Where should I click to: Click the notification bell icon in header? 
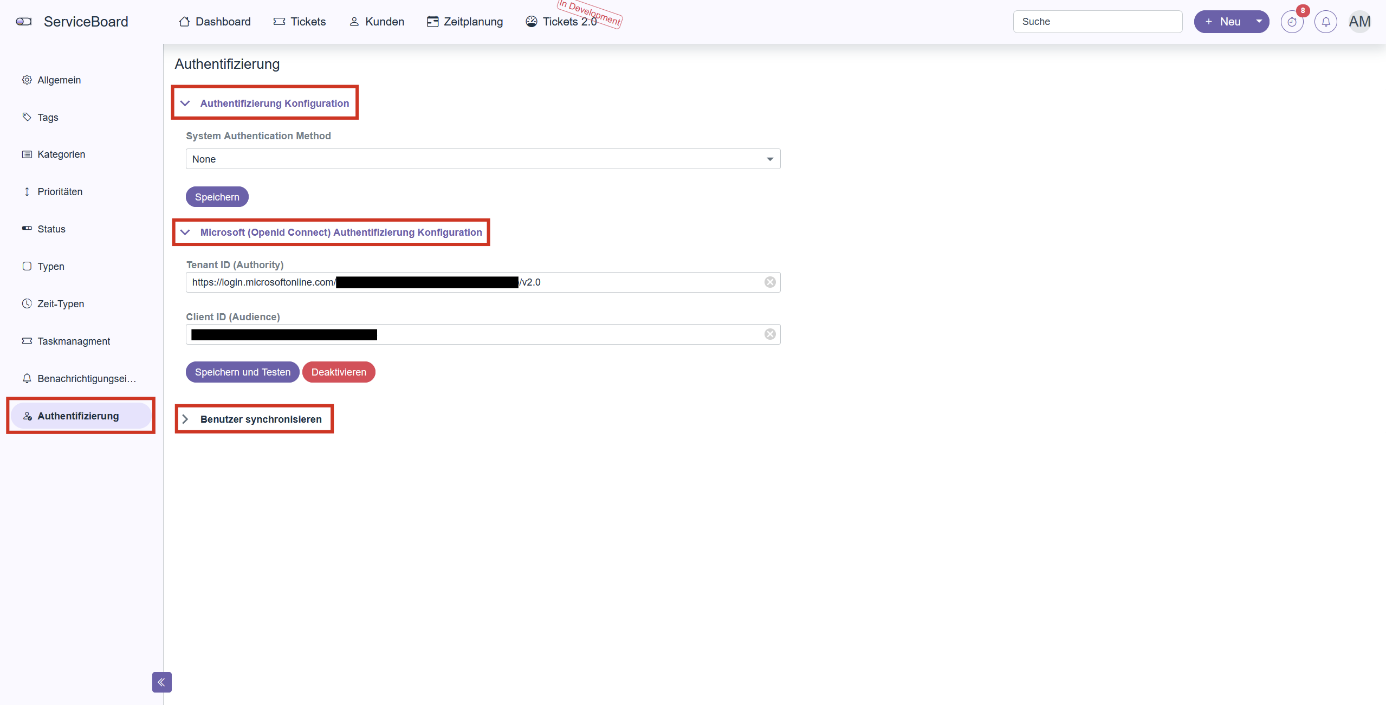1326,22
